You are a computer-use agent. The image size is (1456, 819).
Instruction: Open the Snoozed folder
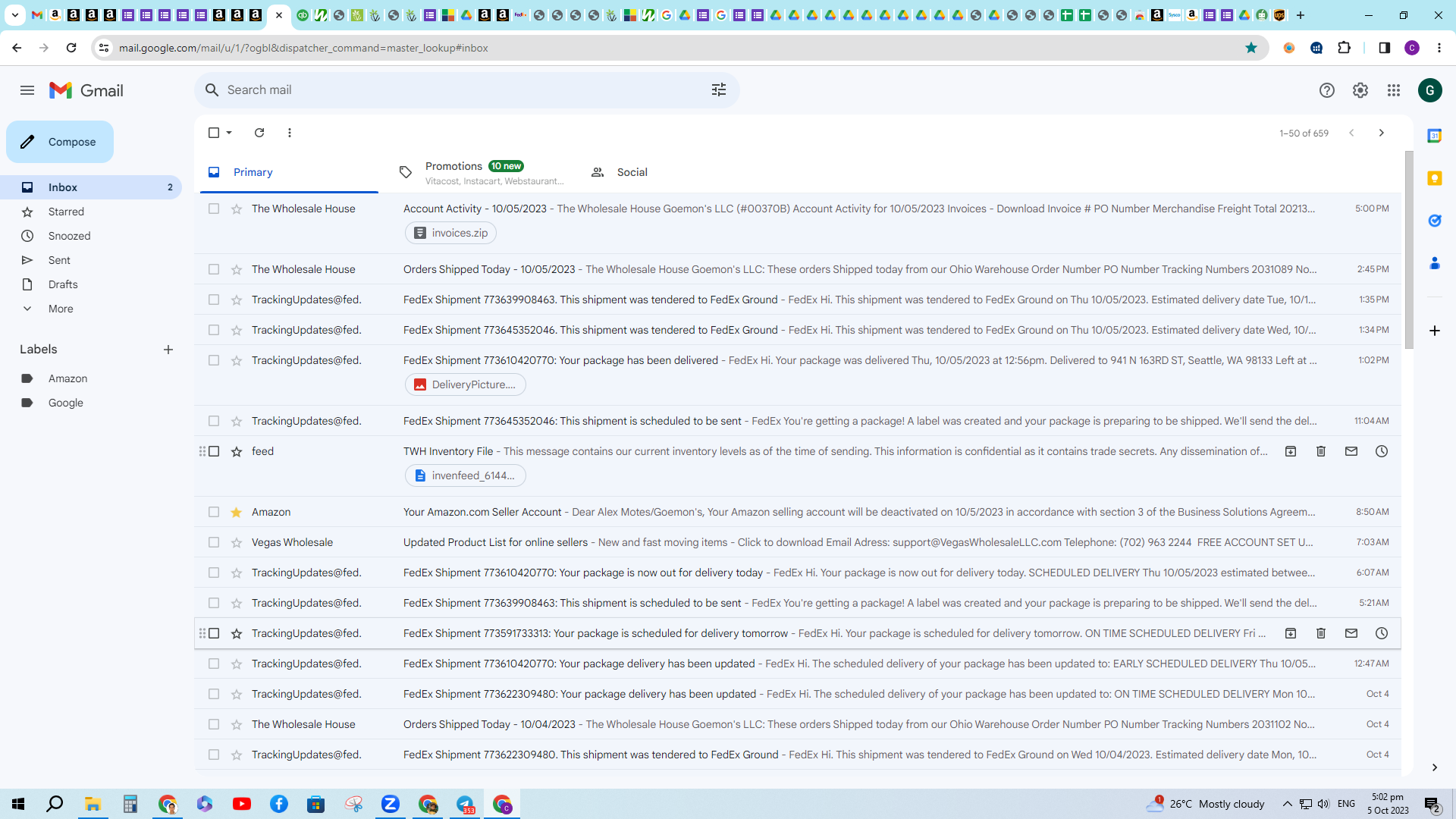[x=91, y=236]
